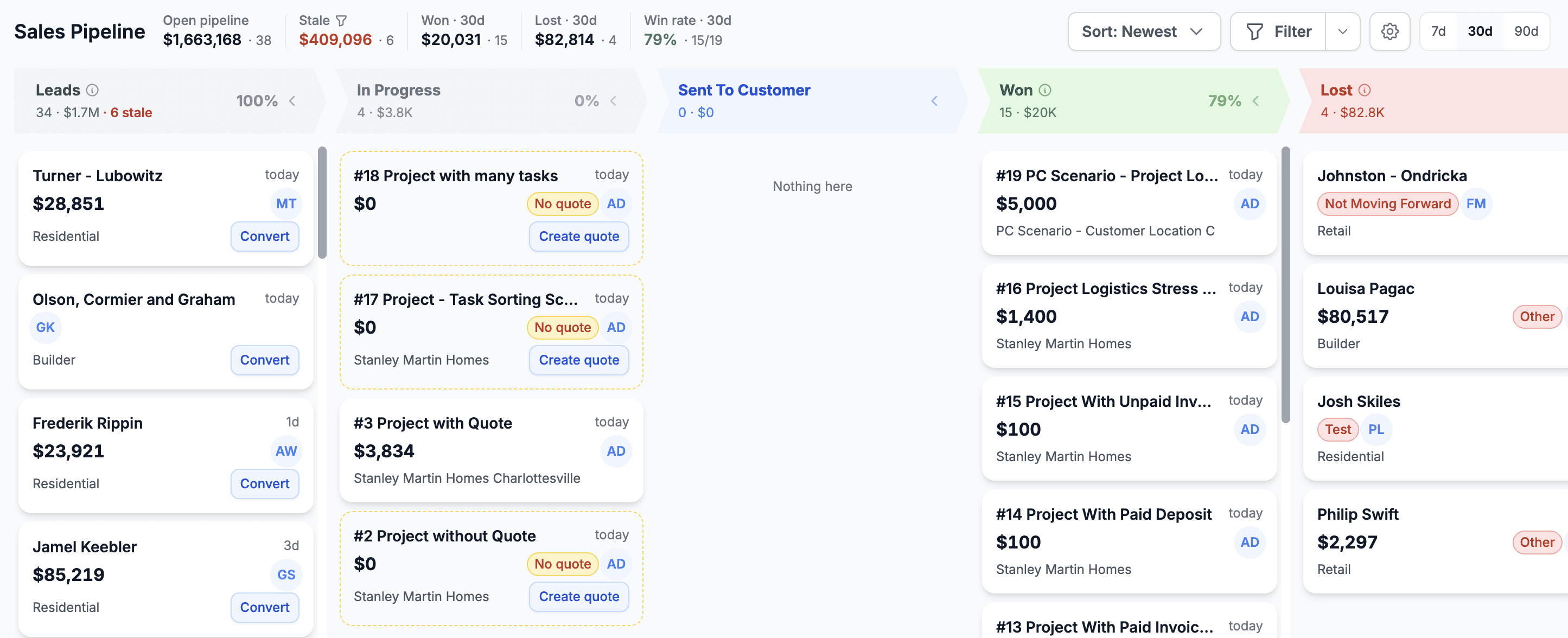Click AD avatar on #3 Project with Quote
The image size is (1568, 638).
[x=616, y=451]
